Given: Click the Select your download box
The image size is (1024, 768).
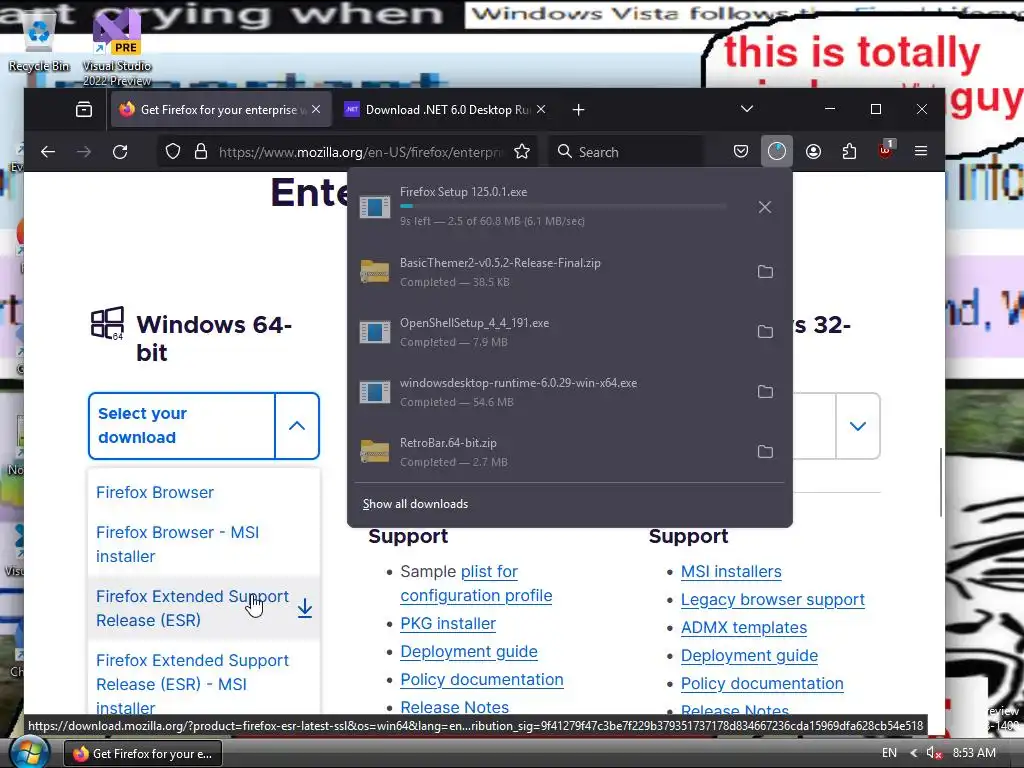Looking at the screenshot, I should coord(182,426).
